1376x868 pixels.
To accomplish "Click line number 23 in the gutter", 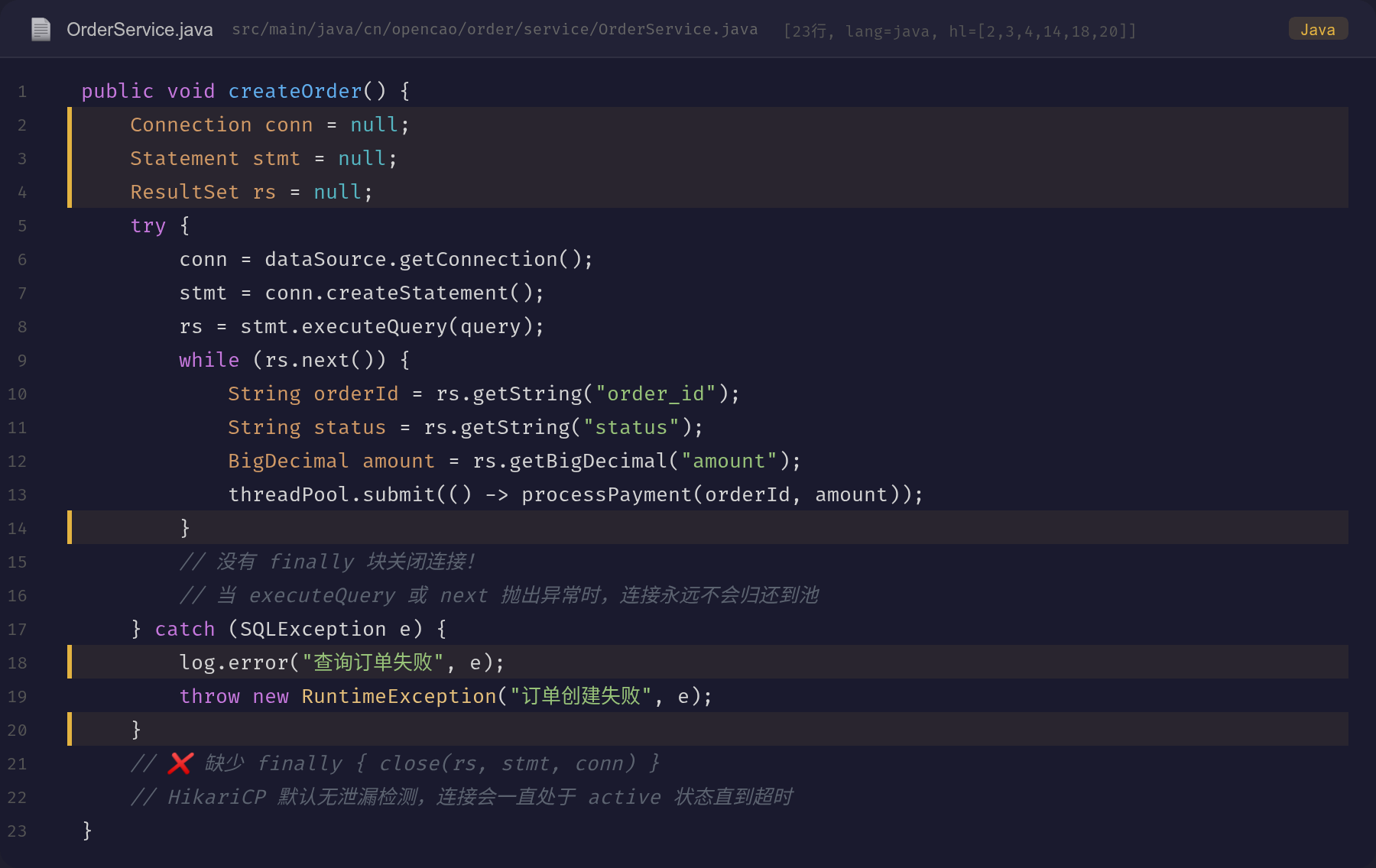I will [x=17, y=831].
